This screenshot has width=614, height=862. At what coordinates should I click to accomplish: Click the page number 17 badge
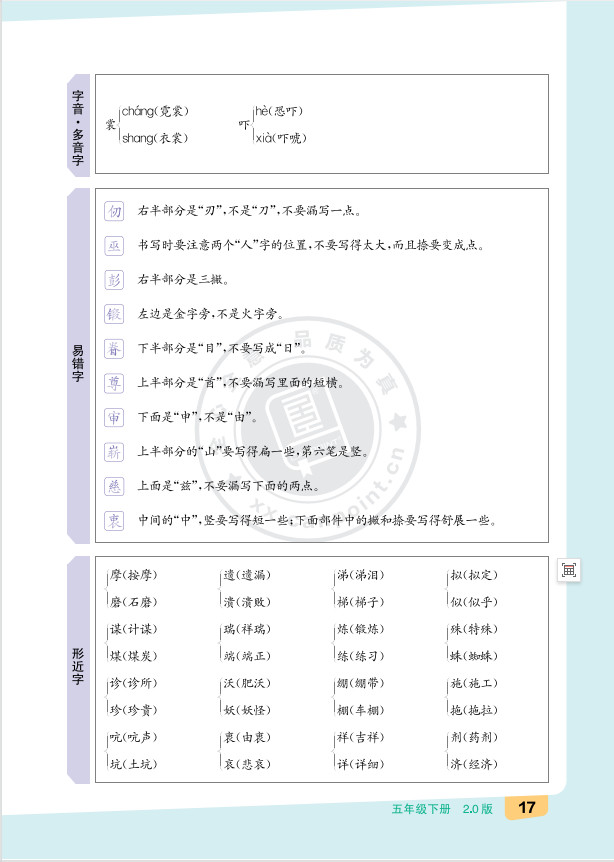click(528, 808)
